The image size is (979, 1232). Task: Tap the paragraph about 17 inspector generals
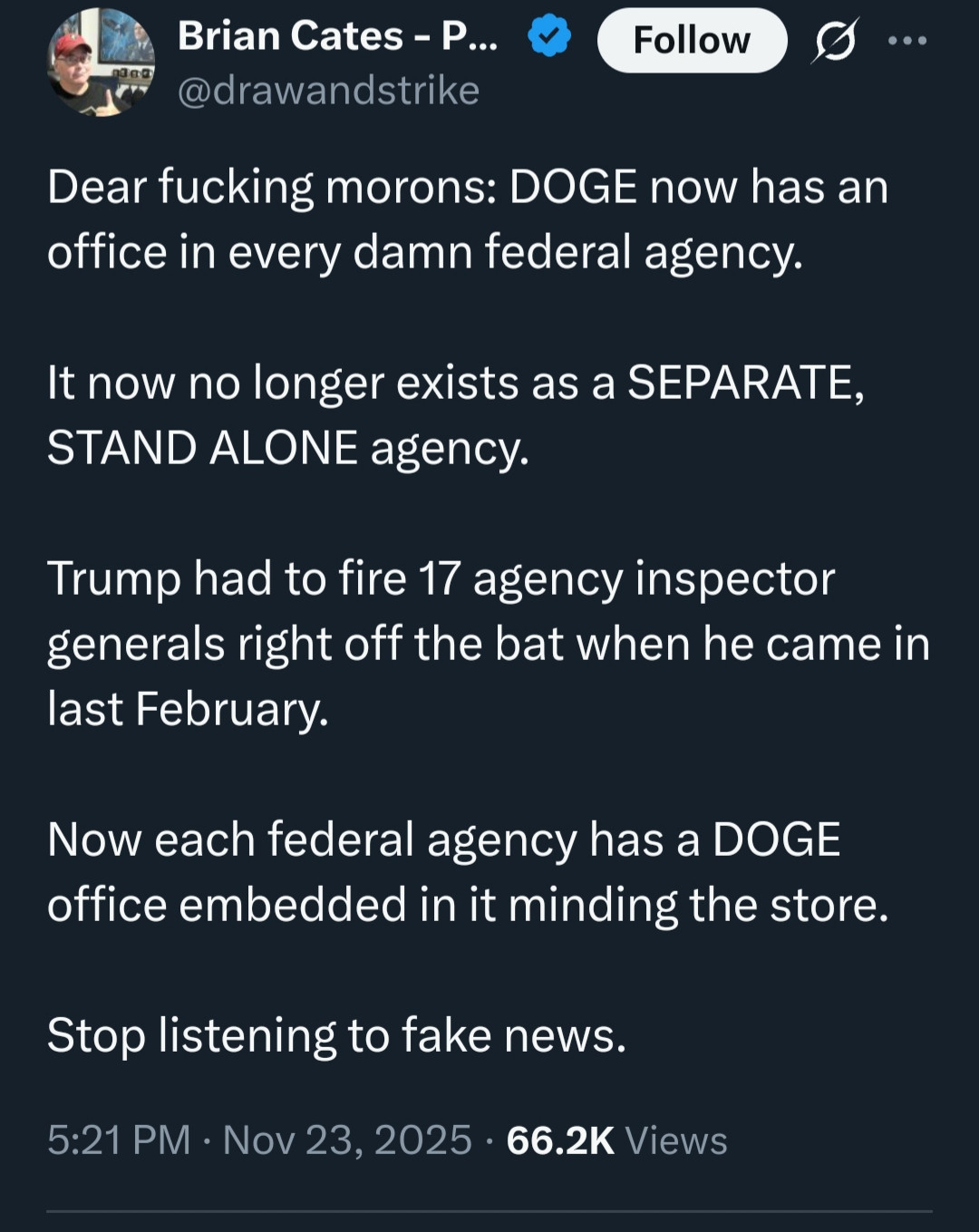pos(488,644)
